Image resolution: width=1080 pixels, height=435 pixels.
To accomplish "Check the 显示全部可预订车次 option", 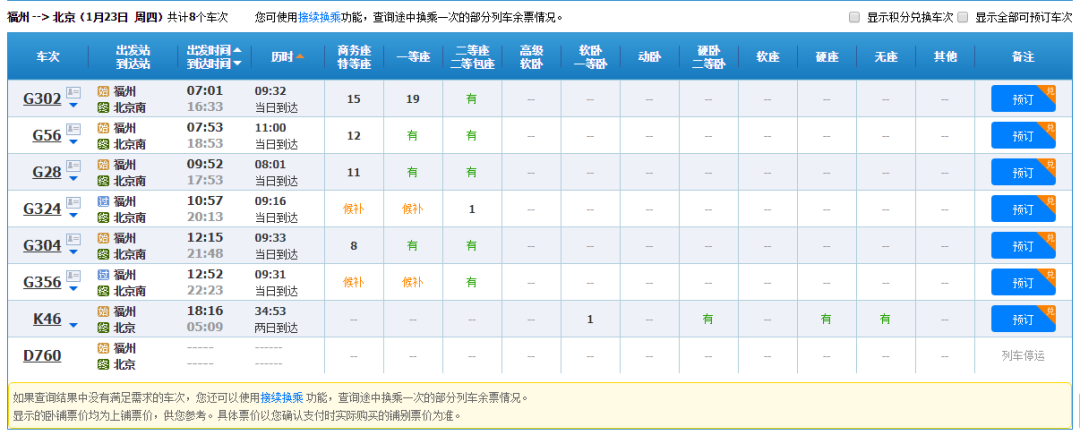I will pos(962,17).
